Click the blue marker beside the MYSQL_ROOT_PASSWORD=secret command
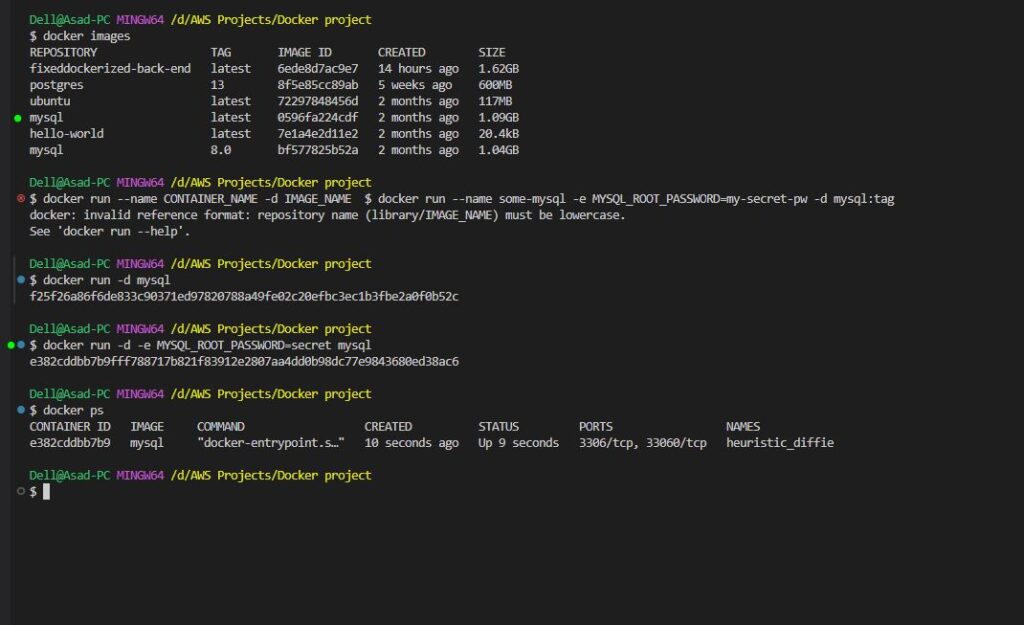The image size is (1024, 625). [x=21, y=345]
